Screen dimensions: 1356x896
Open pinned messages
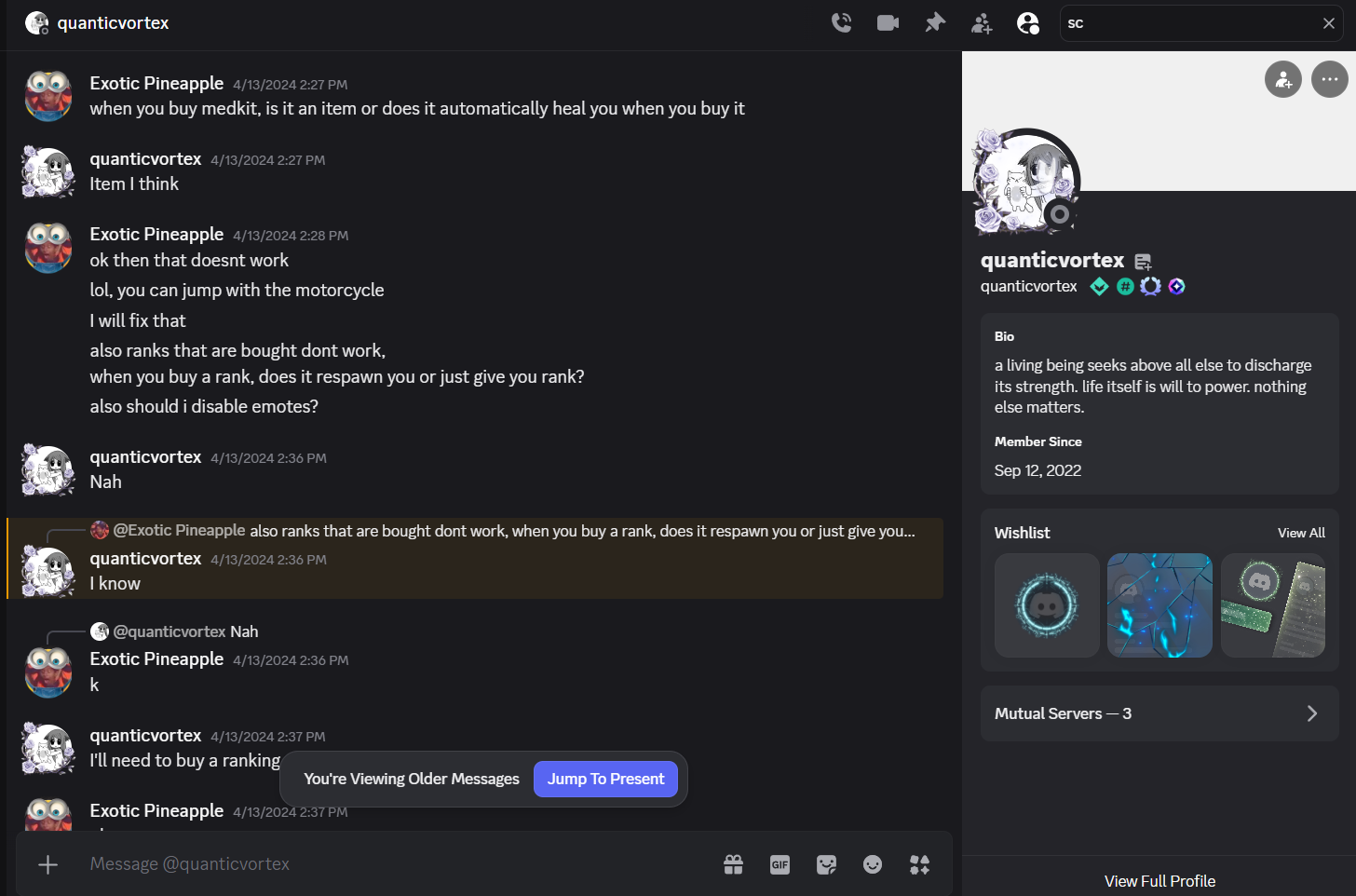935,23
